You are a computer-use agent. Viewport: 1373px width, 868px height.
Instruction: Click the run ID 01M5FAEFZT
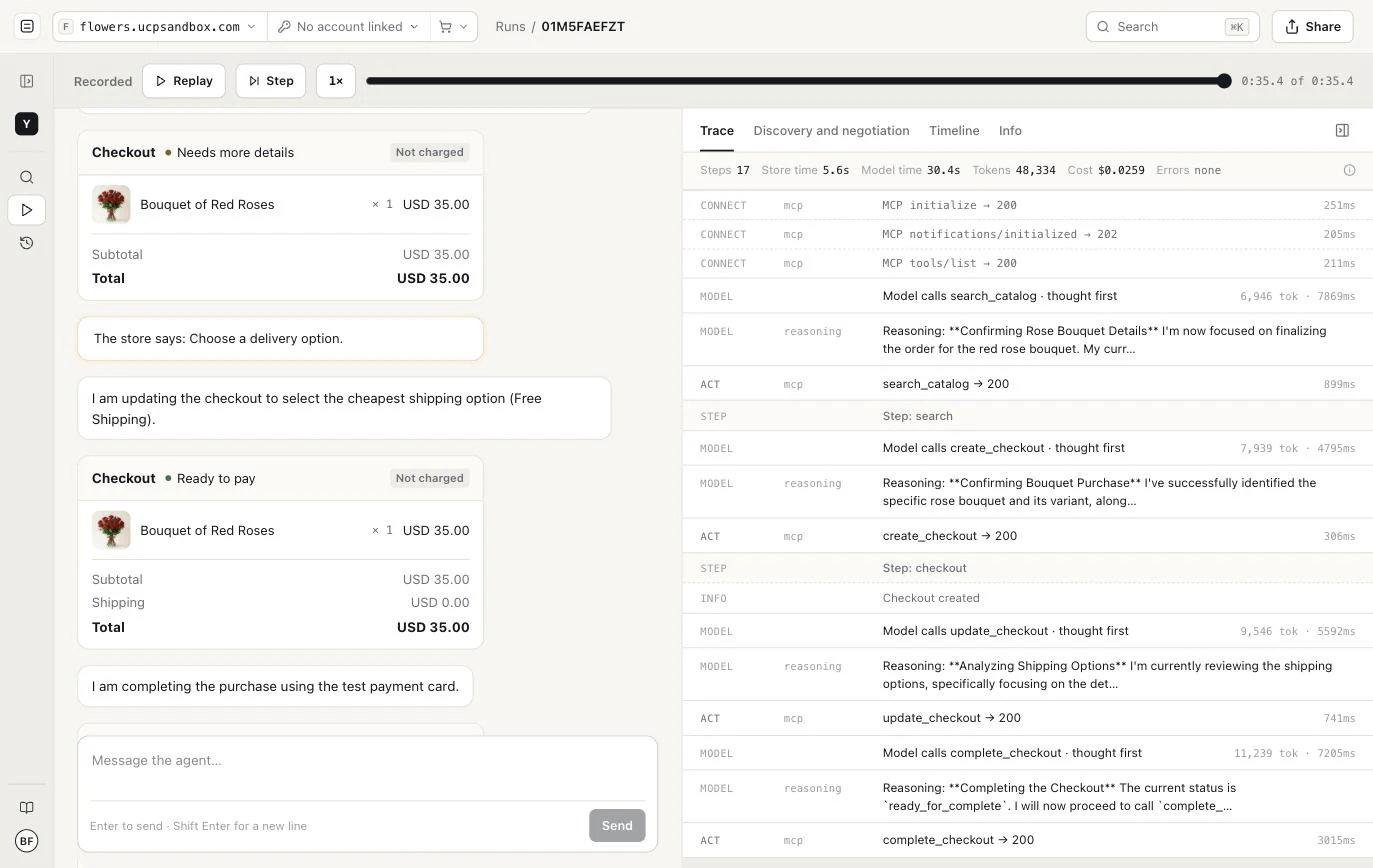[583, 27]
